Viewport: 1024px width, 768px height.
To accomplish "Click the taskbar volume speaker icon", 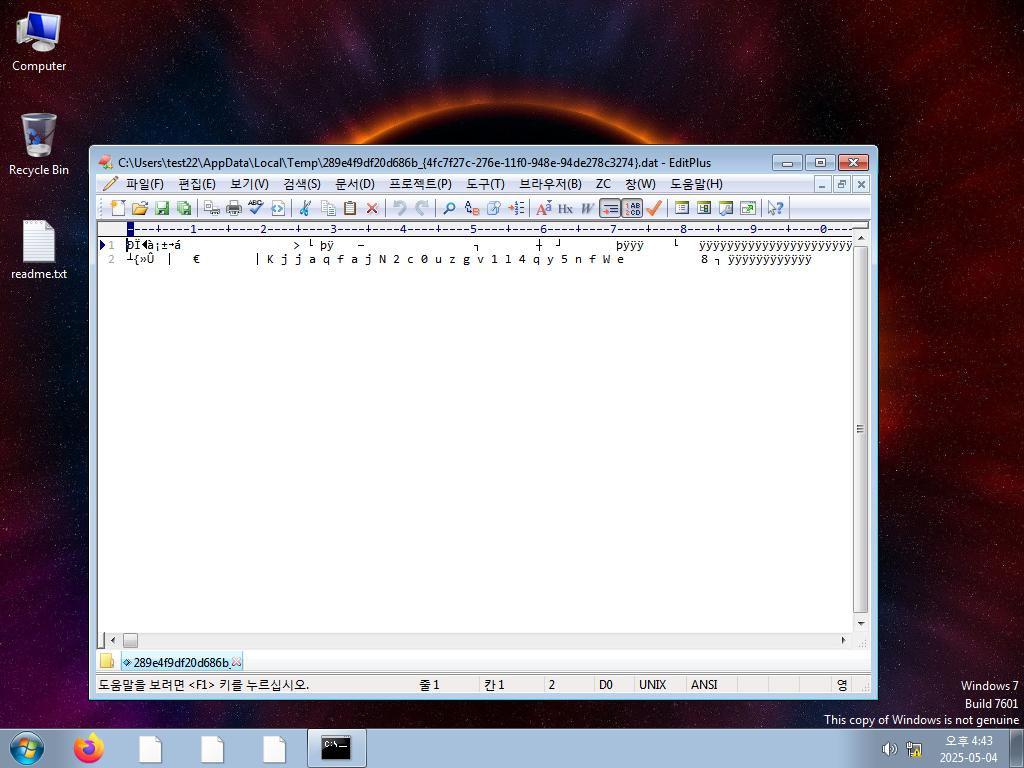I will pyautogui.click(x=889, y=749).
